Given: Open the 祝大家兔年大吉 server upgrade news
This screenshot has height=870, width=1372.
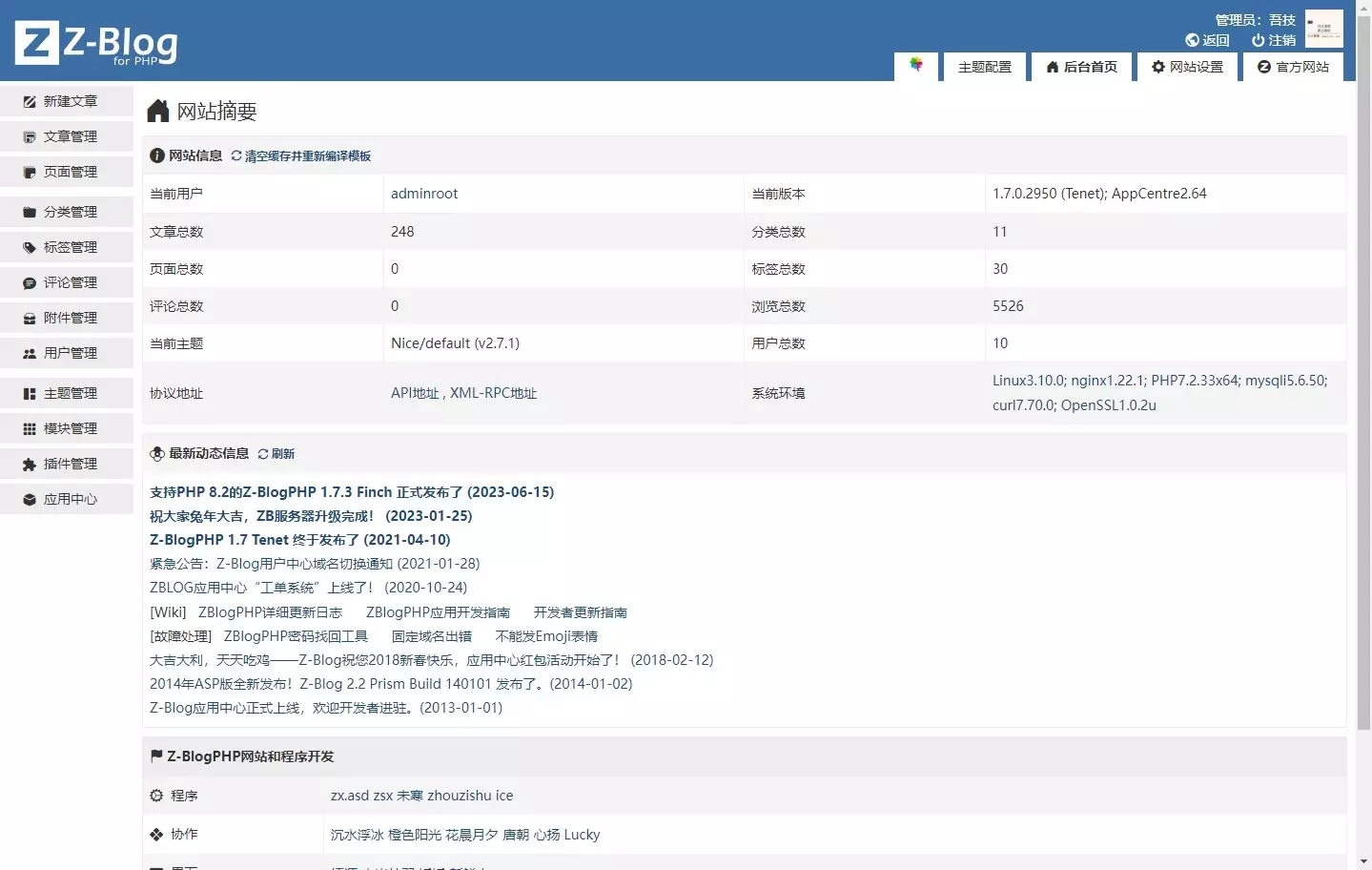Looking at the screenshot, I should pyautogui.click(x=311, y=516).
